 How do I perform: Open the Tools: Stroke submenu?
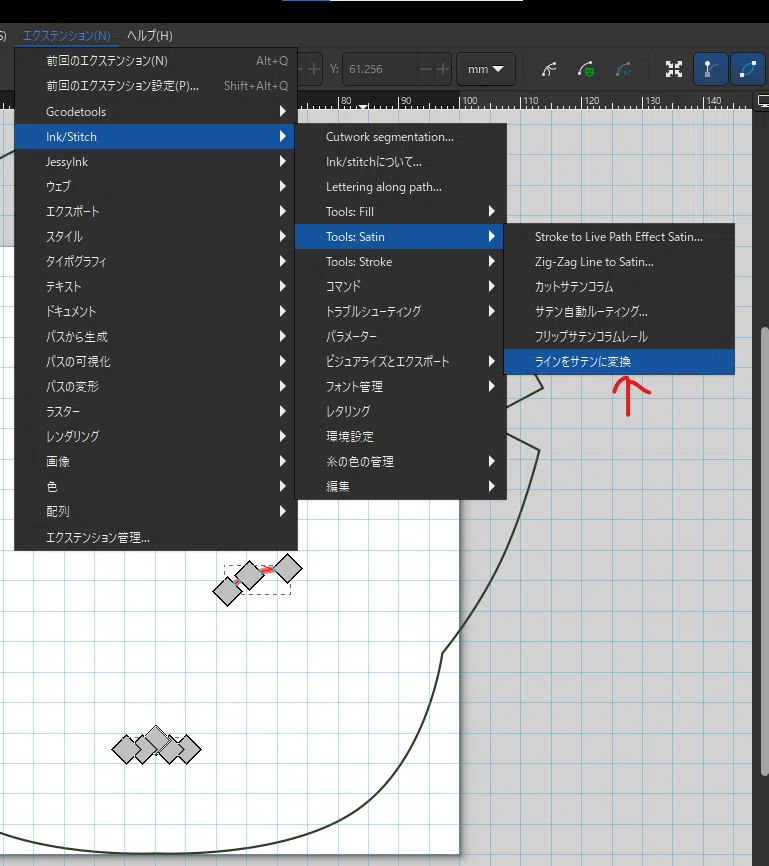tap(401, 262)
